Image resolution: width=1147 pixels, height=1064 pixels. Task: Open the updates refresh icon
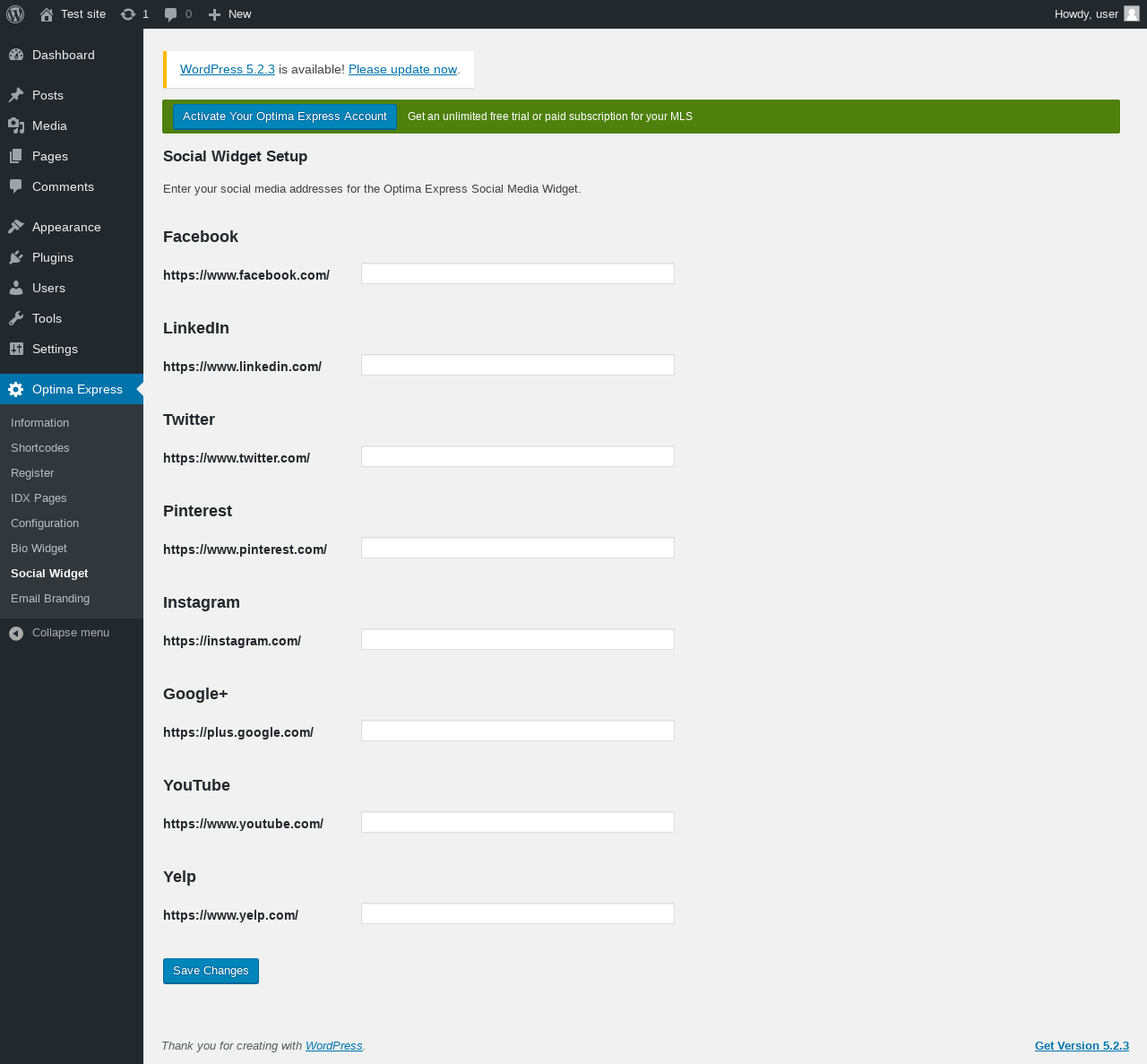128,14
